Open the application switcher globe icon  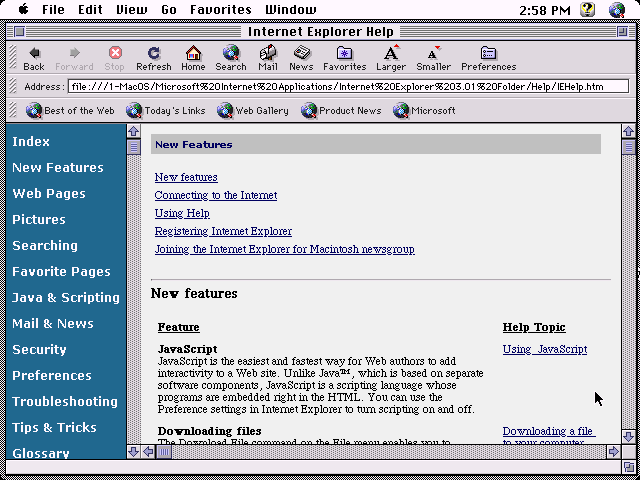tap(617, 9)
